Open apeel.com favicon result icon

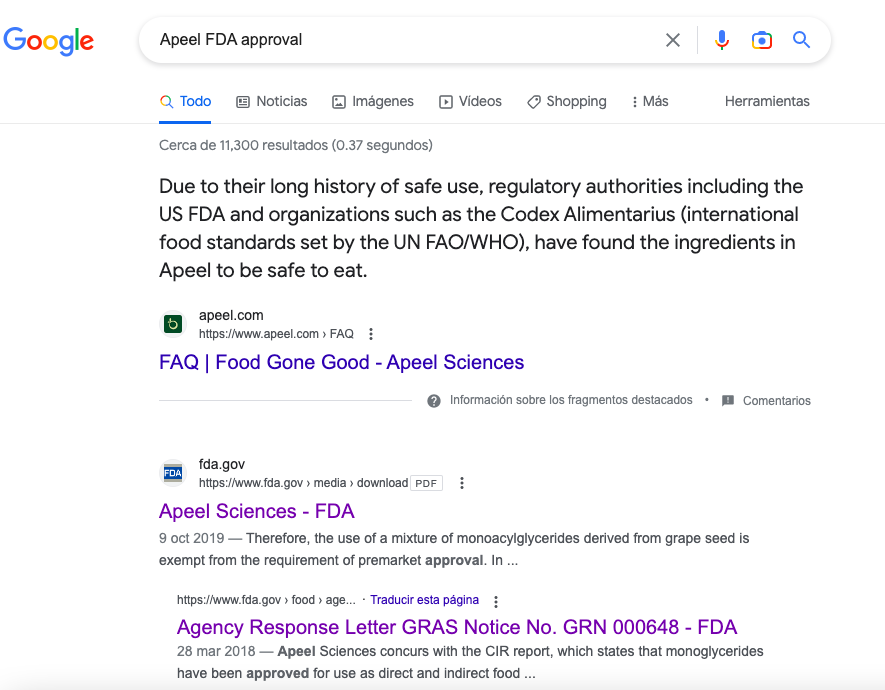[x=173, y=324]
